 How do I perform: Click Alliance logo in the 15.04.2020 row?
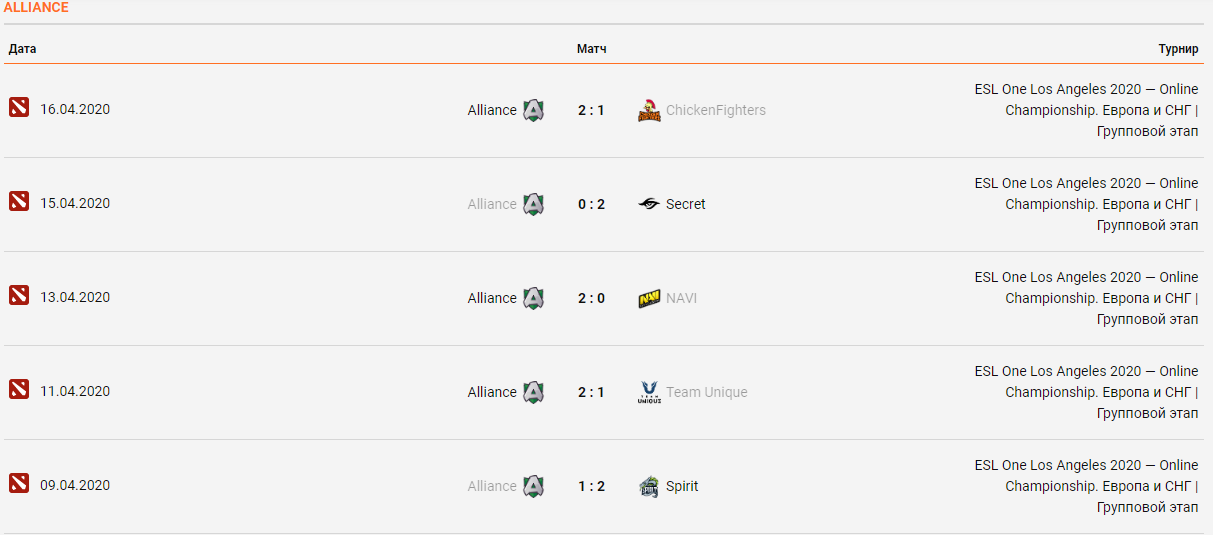point(533,204)
